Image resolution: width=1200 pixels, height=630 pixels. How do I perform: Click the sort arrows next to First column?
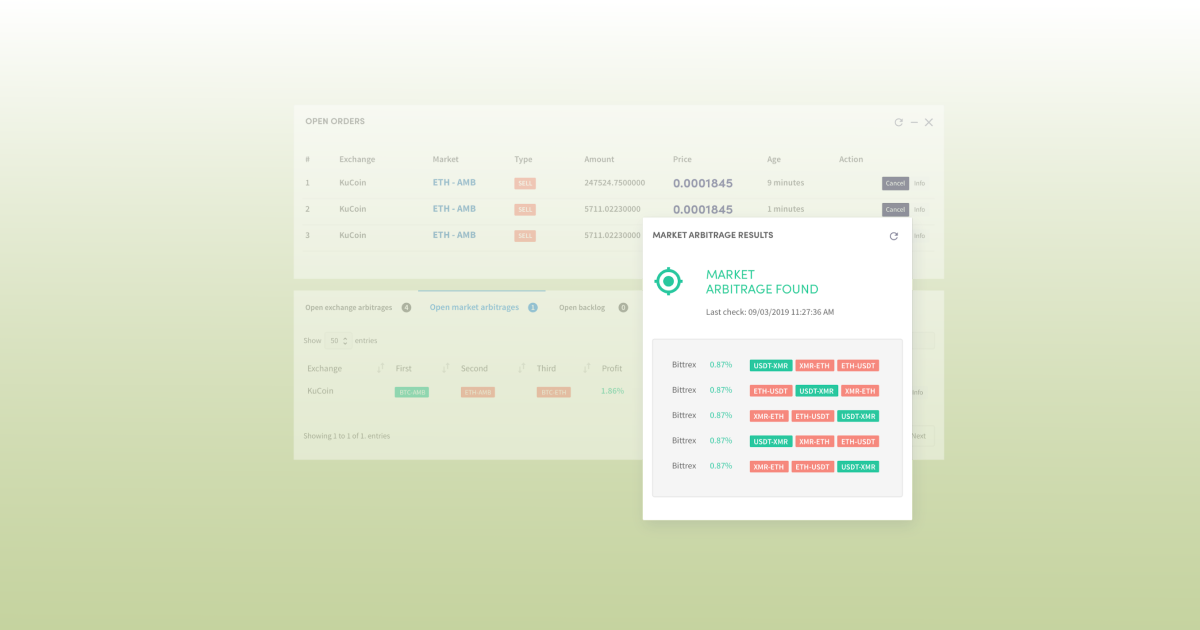[x=445, y=367]
